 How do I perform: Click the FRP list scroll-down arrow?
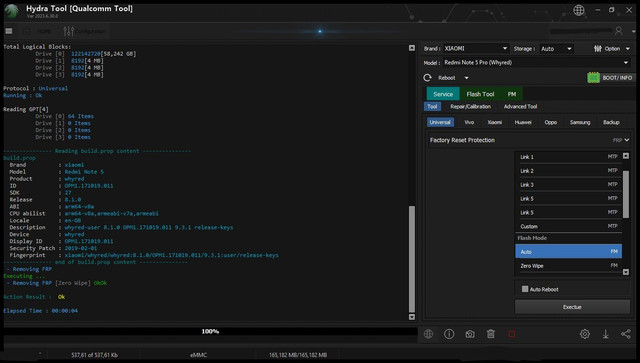coord(626,272)
